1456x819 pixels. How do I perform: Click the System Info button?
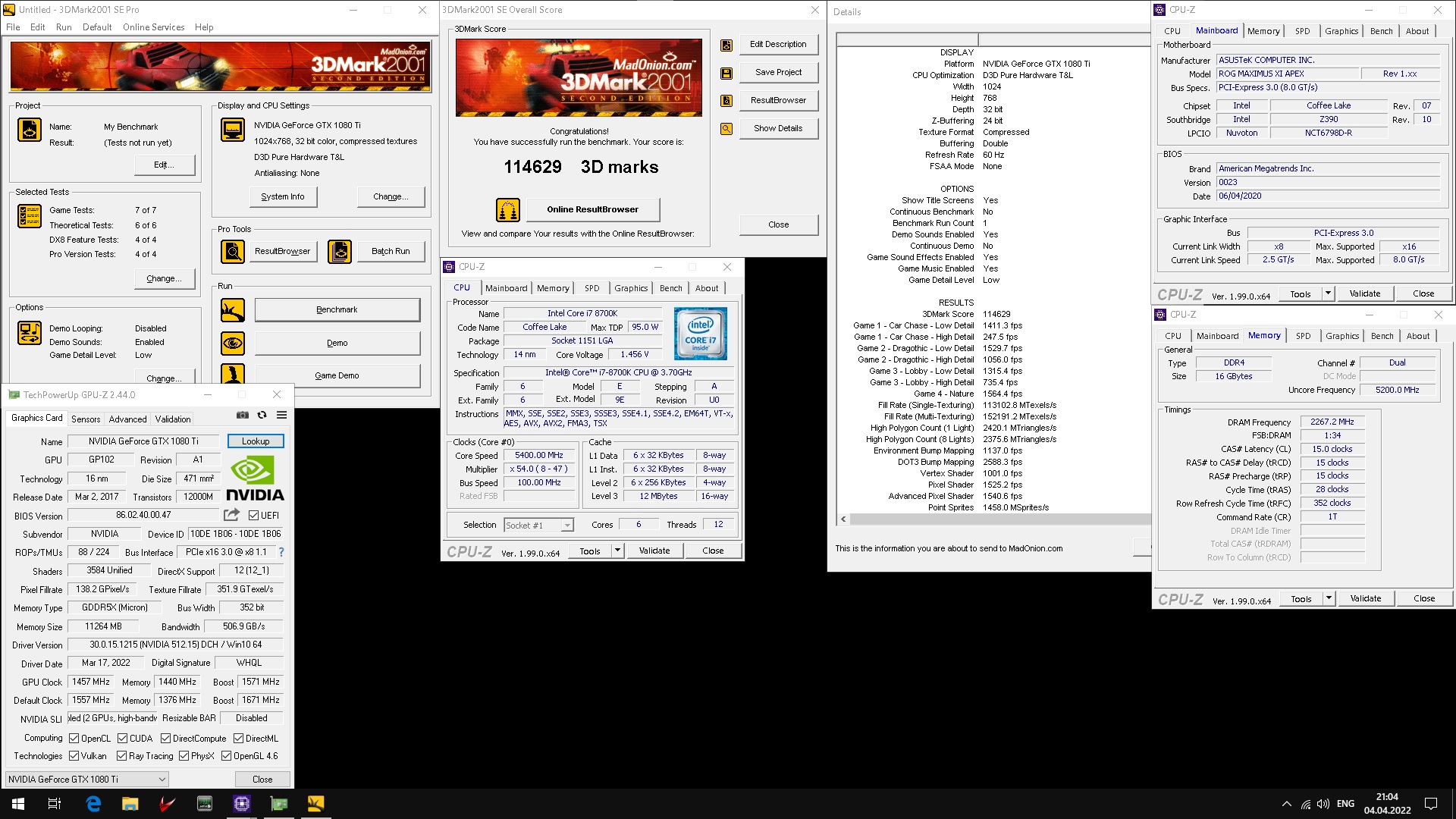click(x=283, y=196)
